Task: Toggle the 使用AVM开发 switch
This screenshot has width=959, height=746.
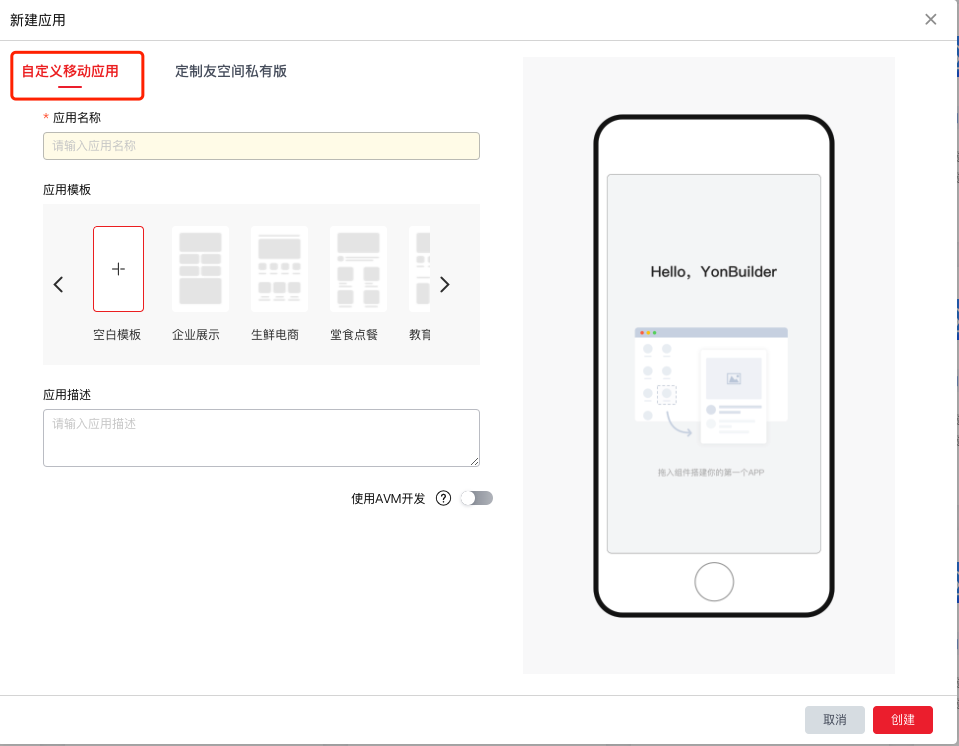Action: coord(477,498)
